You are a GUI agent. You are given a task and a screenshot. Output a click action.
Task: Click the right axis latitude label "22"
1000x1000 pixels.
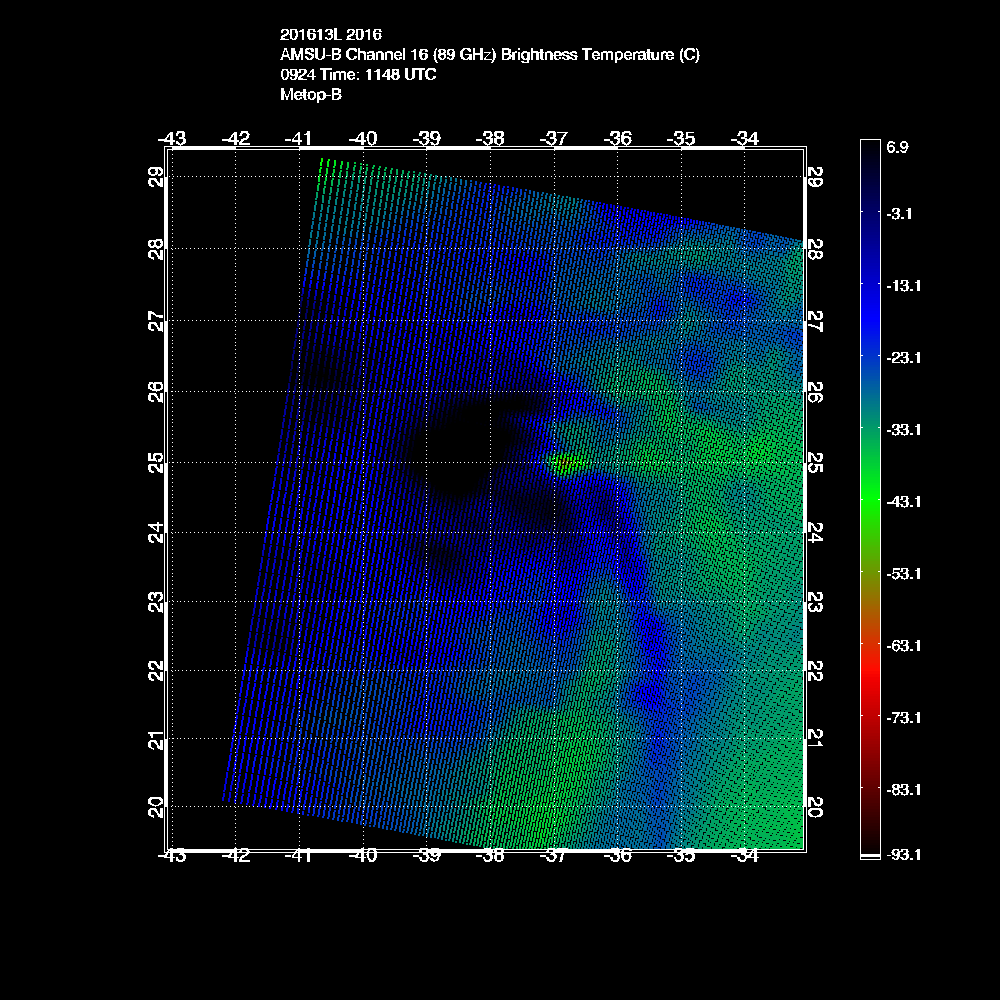pos(816,671)
